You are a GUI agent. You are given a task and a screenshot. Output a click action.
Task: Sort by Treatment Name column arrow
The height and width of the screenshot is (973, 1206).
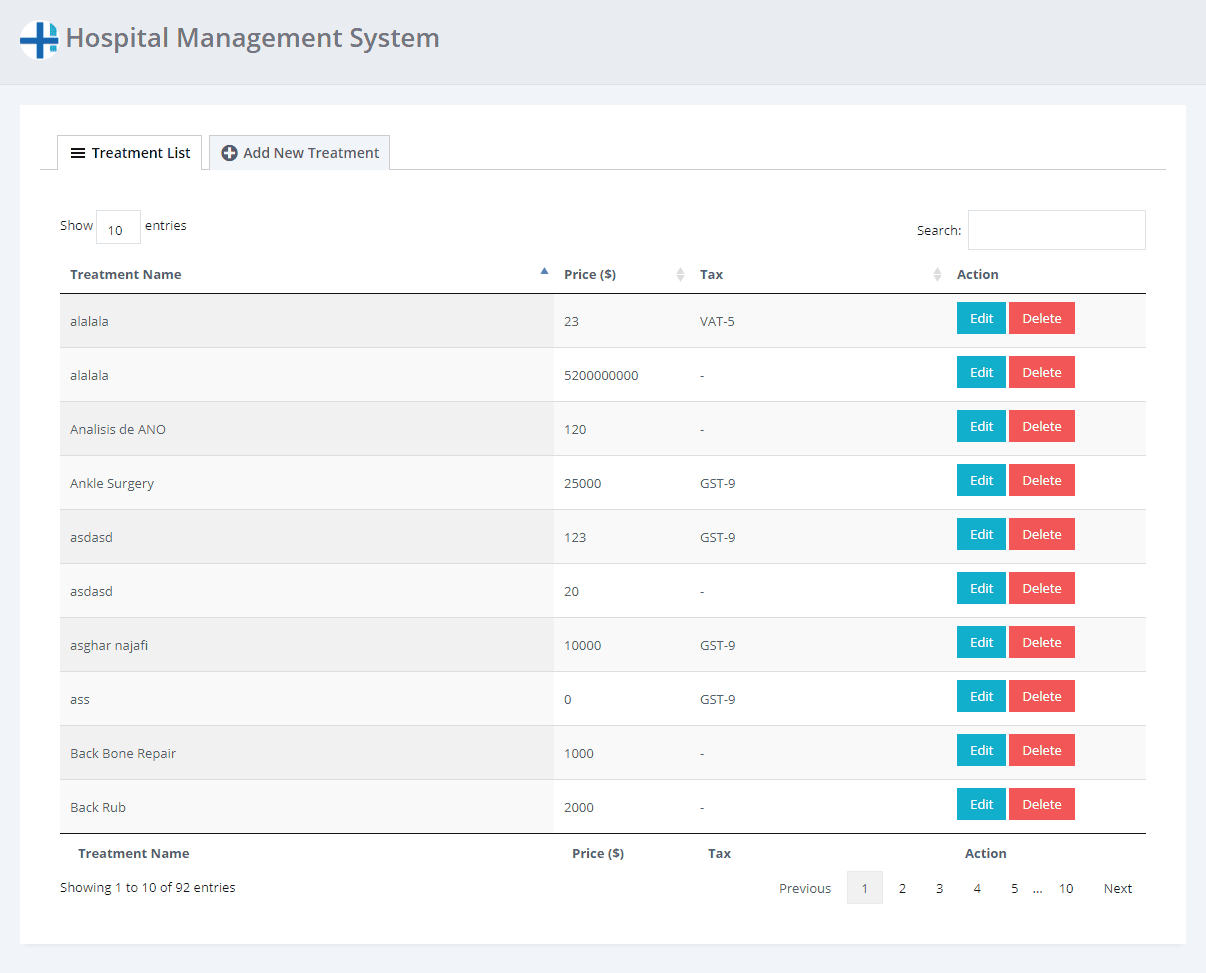(544, 271)
